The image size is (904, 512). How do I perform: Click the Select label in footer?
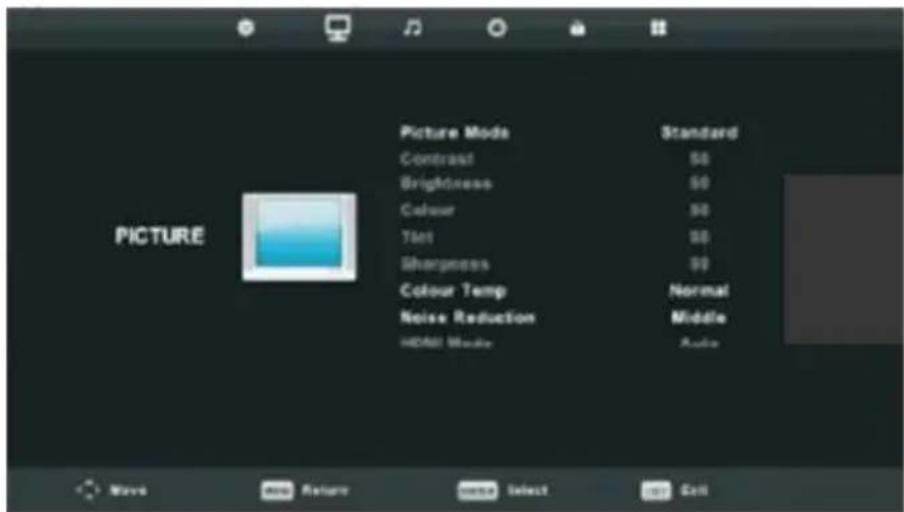coord(528,491)
